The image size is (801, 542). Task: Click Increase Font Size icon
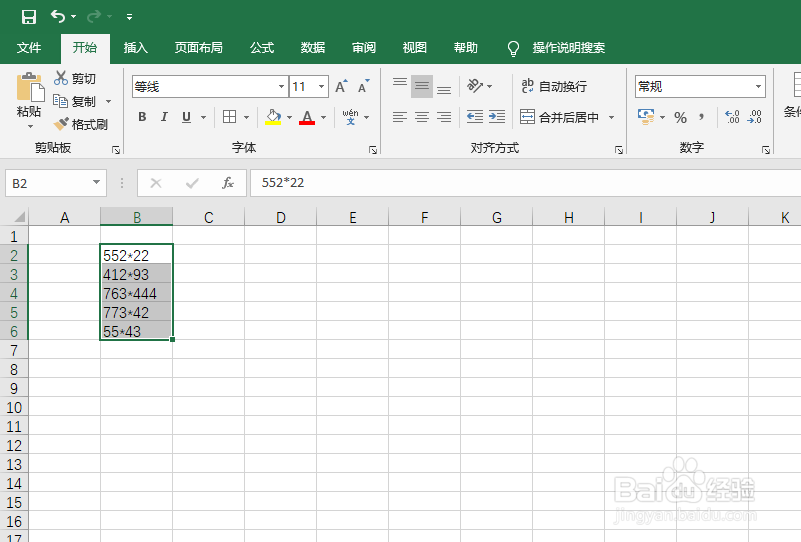click(341, 86)
